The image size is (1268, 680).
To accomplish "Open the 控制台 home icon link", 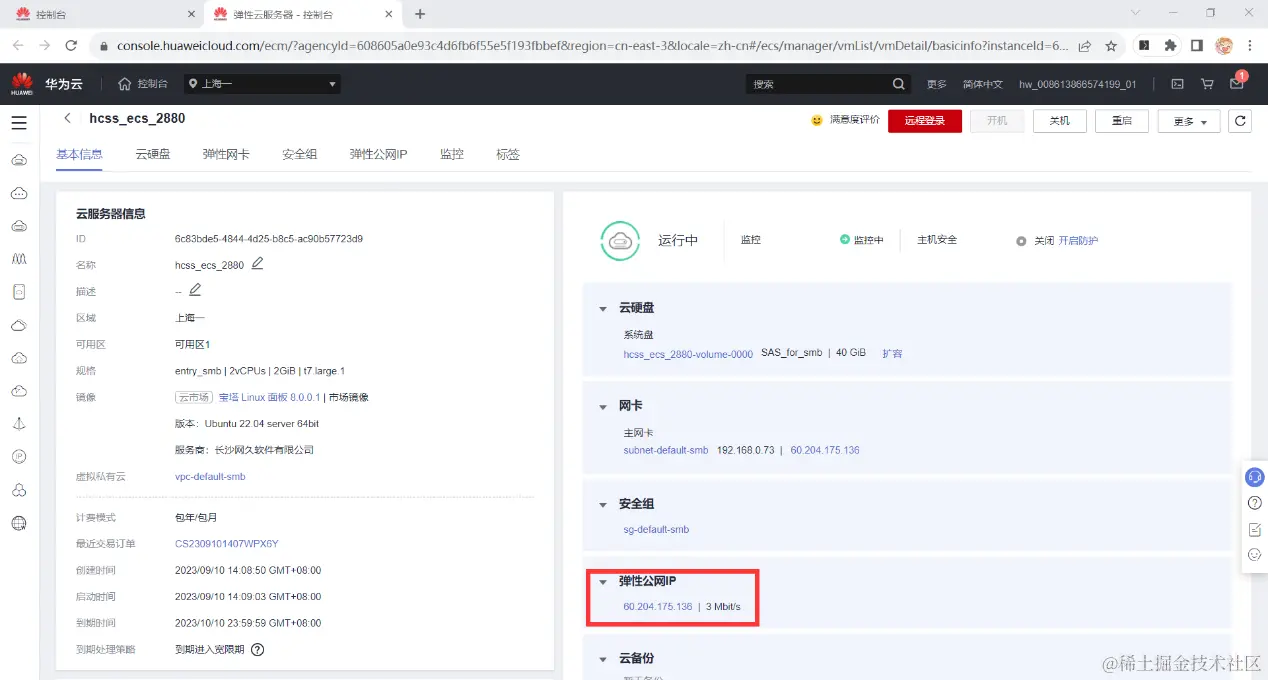I will tap(142, 84).
